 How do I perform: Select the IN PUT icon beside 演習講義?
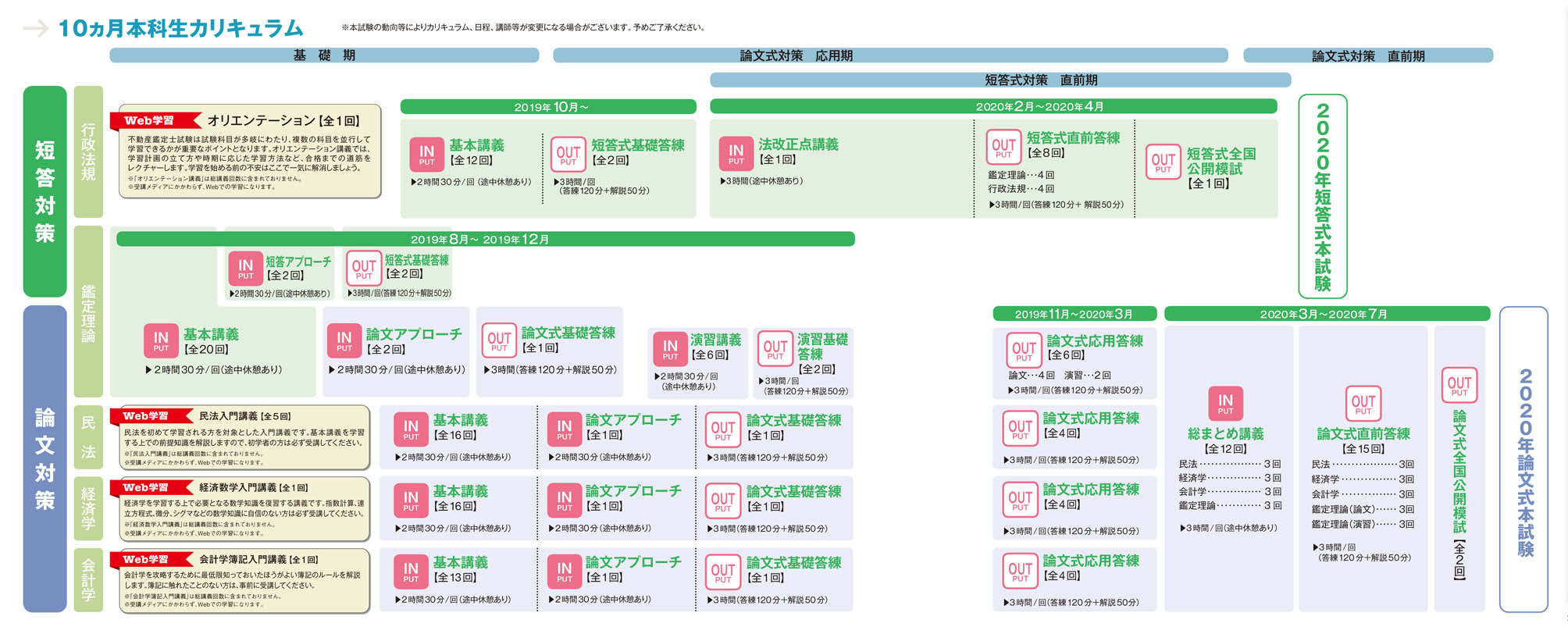(670, 348)
